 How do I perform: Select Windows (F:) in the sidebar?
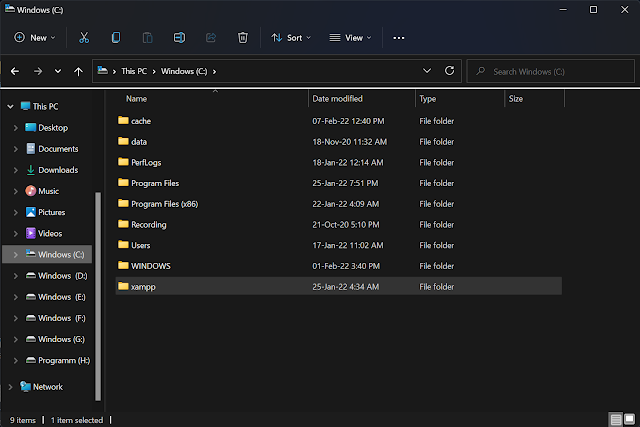62,318
